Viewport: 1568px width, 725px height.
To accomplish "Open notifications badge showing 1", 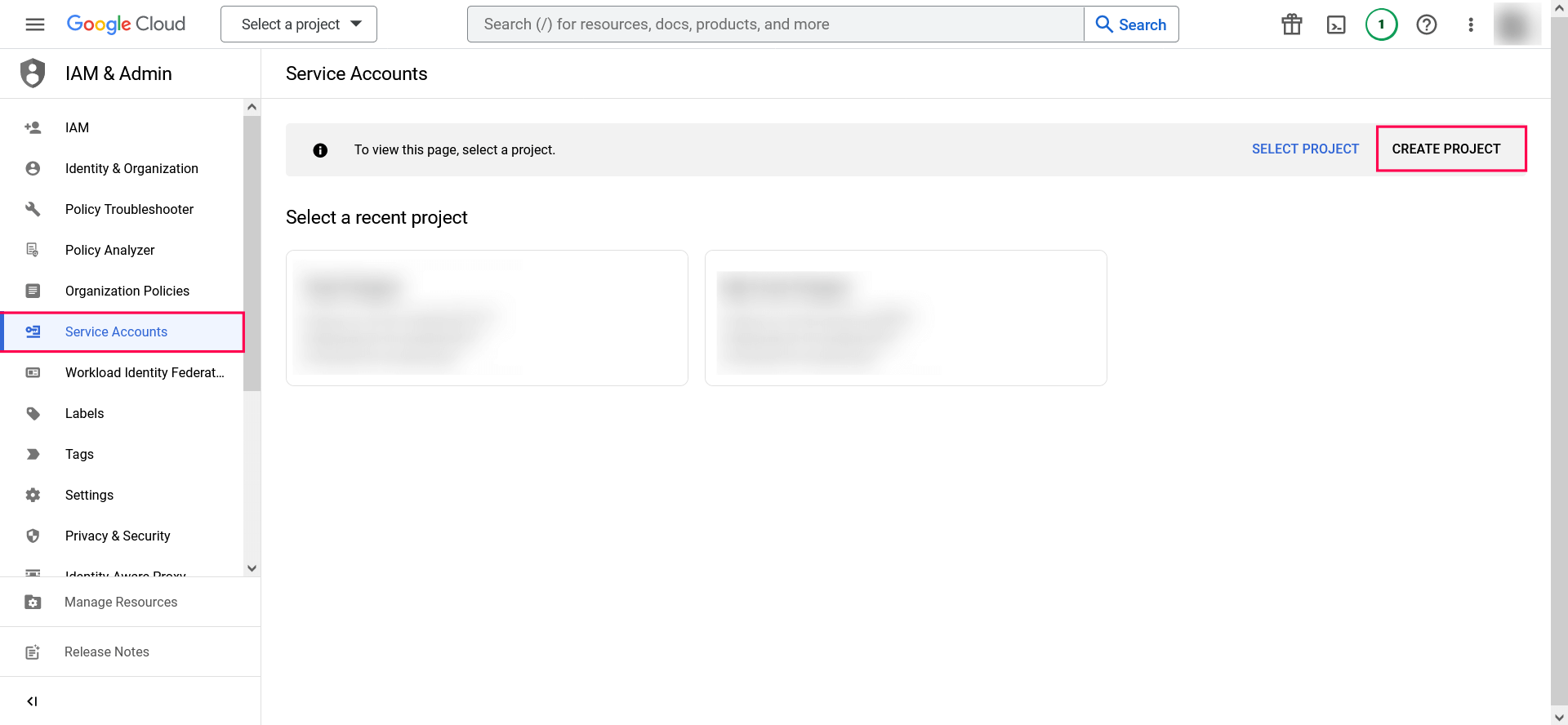I will (x=1382, y=24).
